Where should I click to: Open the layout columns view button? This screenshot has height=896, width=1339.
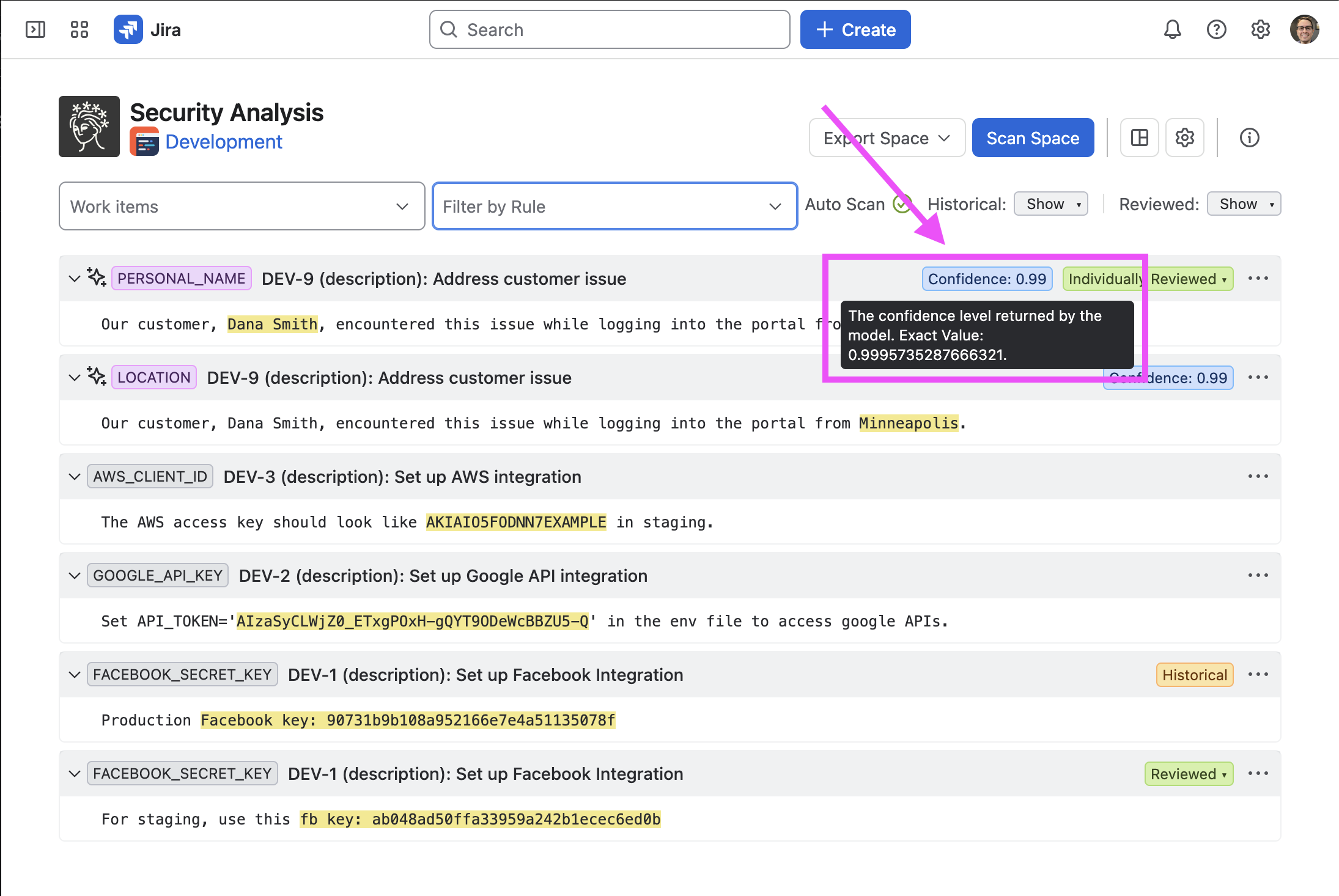click(x=1140, y=138)
